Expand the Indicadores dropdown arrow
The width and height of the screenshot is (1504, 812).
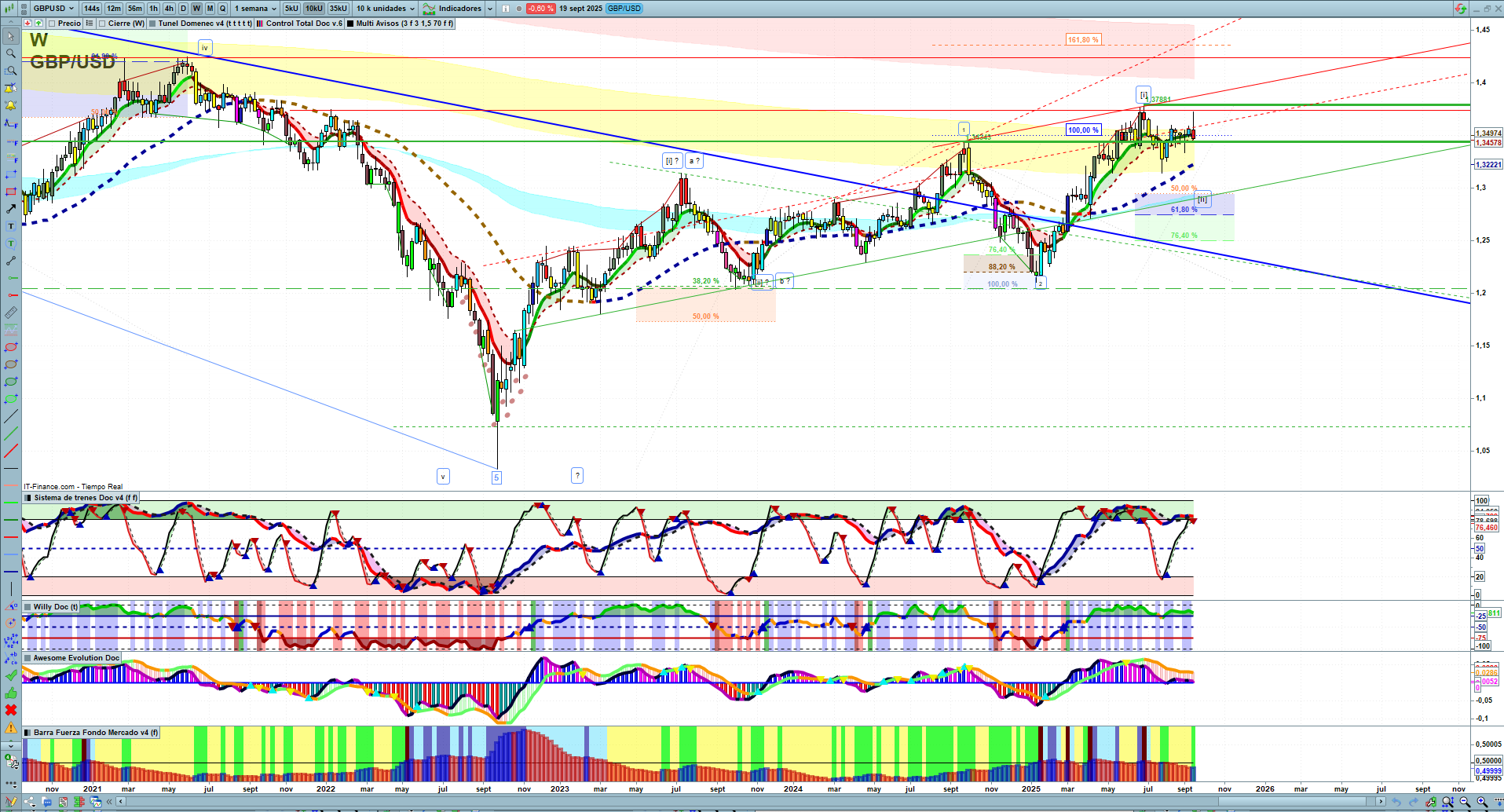tap(490, 9)
